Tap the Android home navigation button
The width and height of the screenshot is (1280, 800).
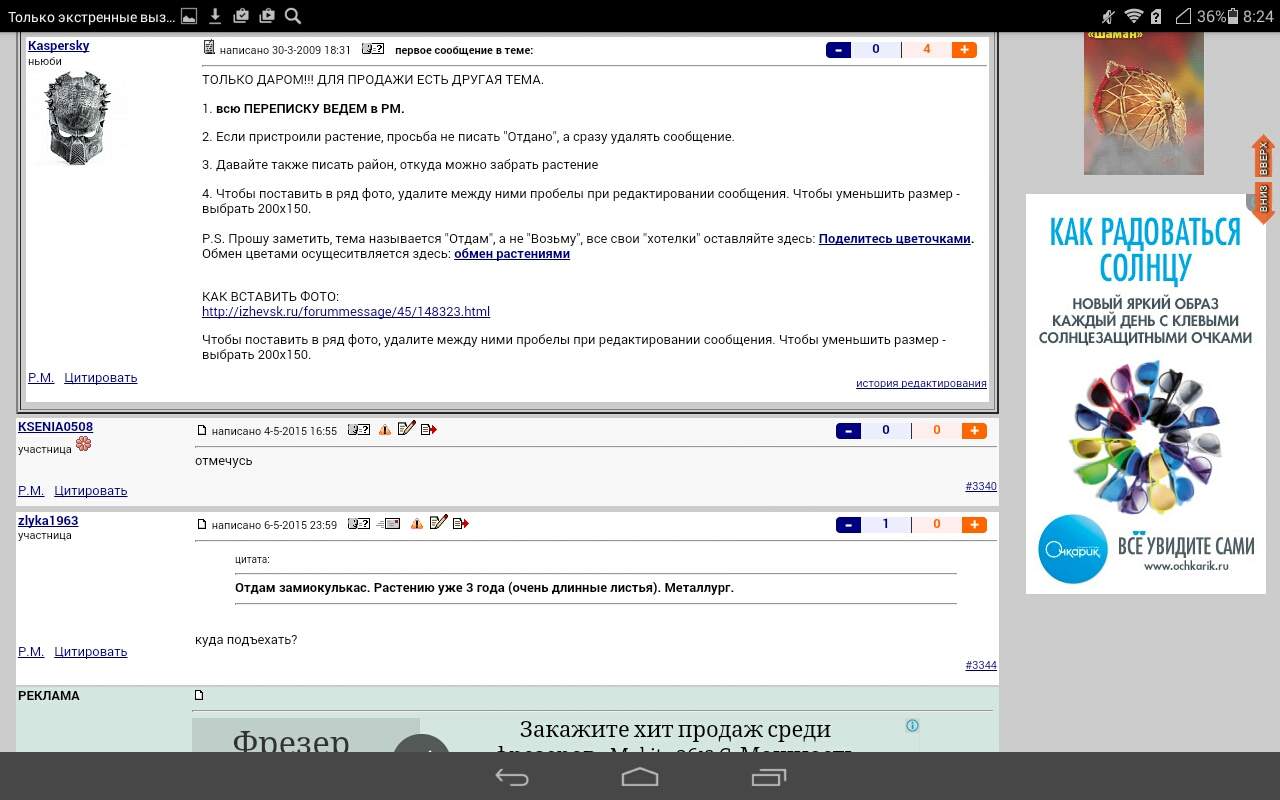click(x=640, y=777)
